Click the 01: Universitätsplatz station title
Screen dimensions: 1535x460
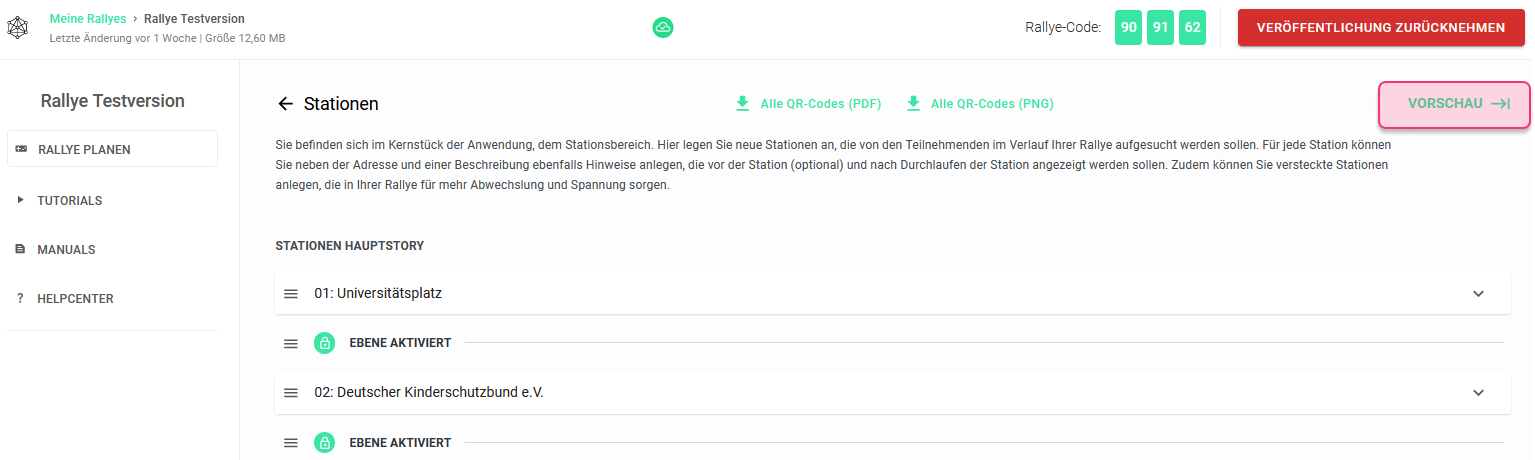pos(378,294)
